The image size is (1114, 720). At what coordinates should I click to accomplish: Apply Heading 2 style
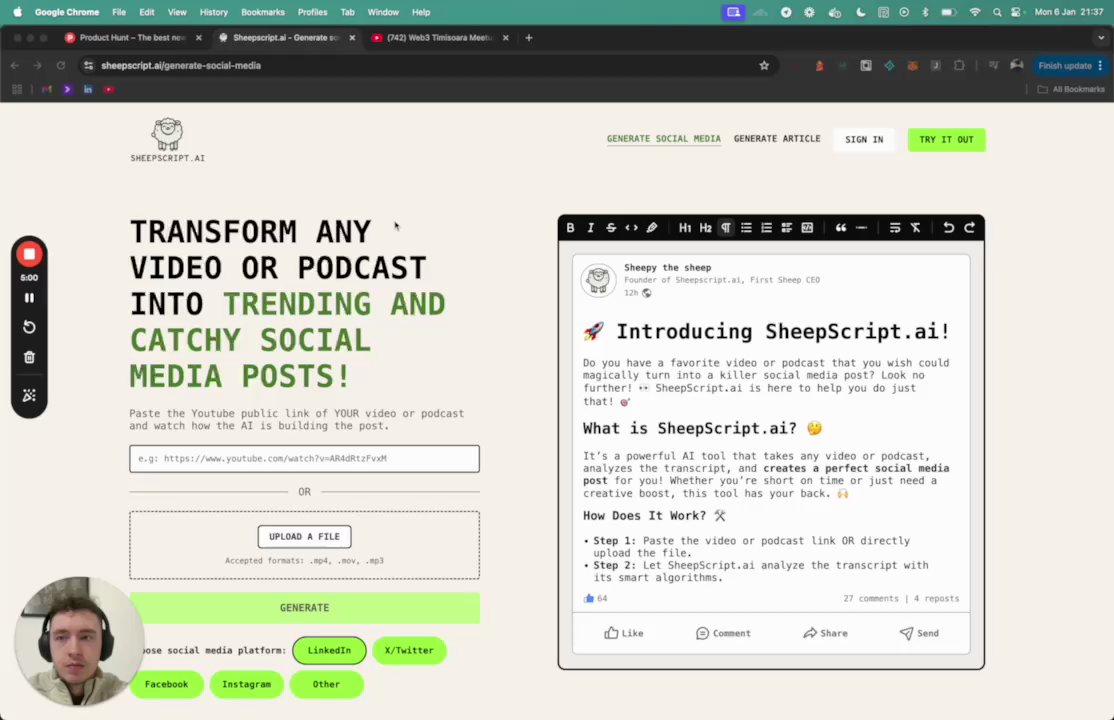click(x=705, y=227)
